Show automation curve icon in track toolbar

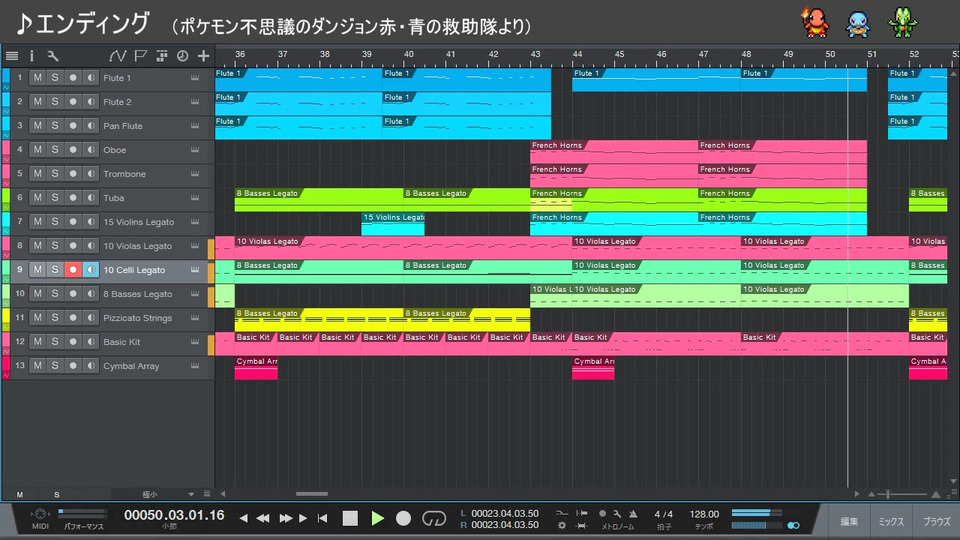(x=117, y=56)
